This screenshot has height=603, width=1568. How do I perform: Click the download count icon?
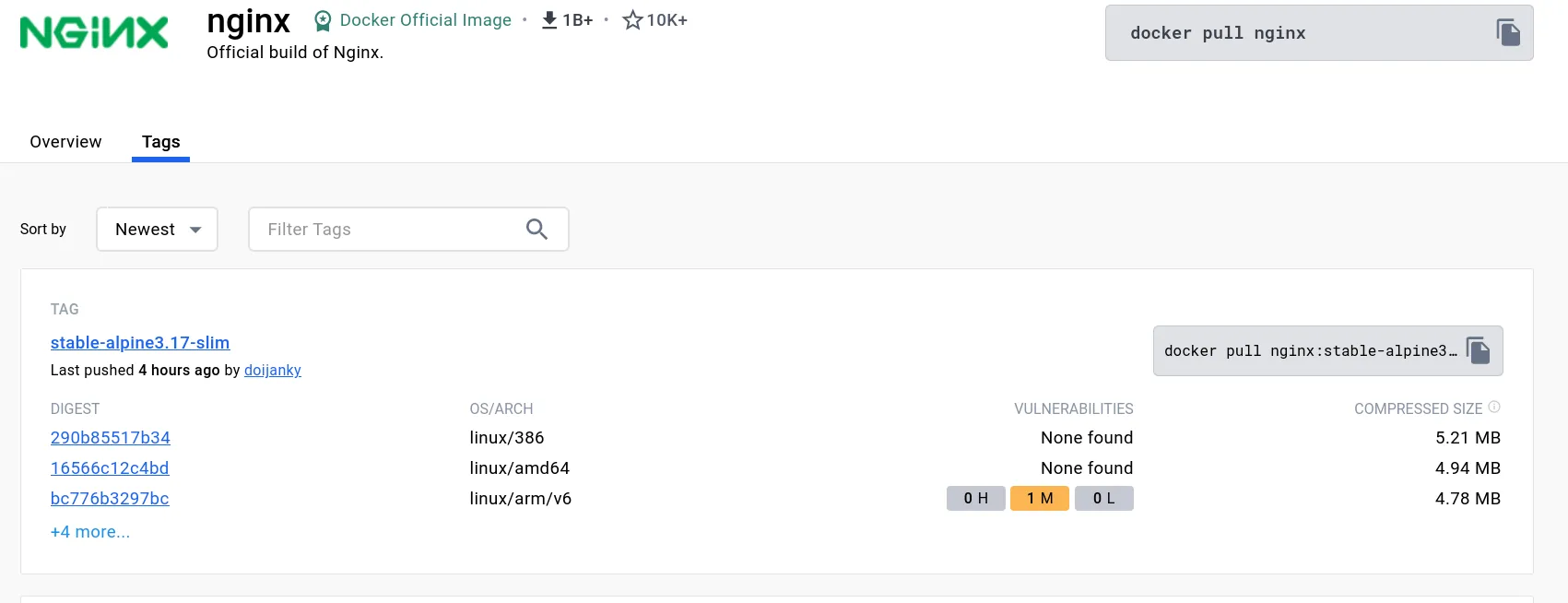point(549,20)
